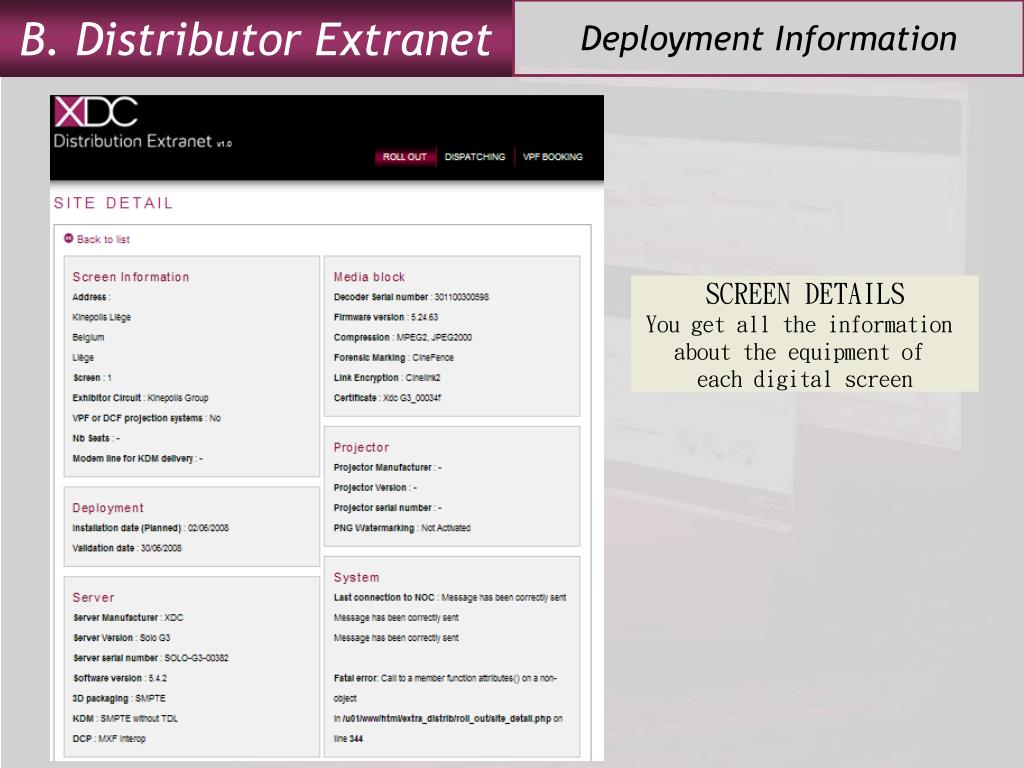1024x768 pixels.
Task: Open the VPF BOOKING tab
Action: pyautogui.click(x=552, y=157)
